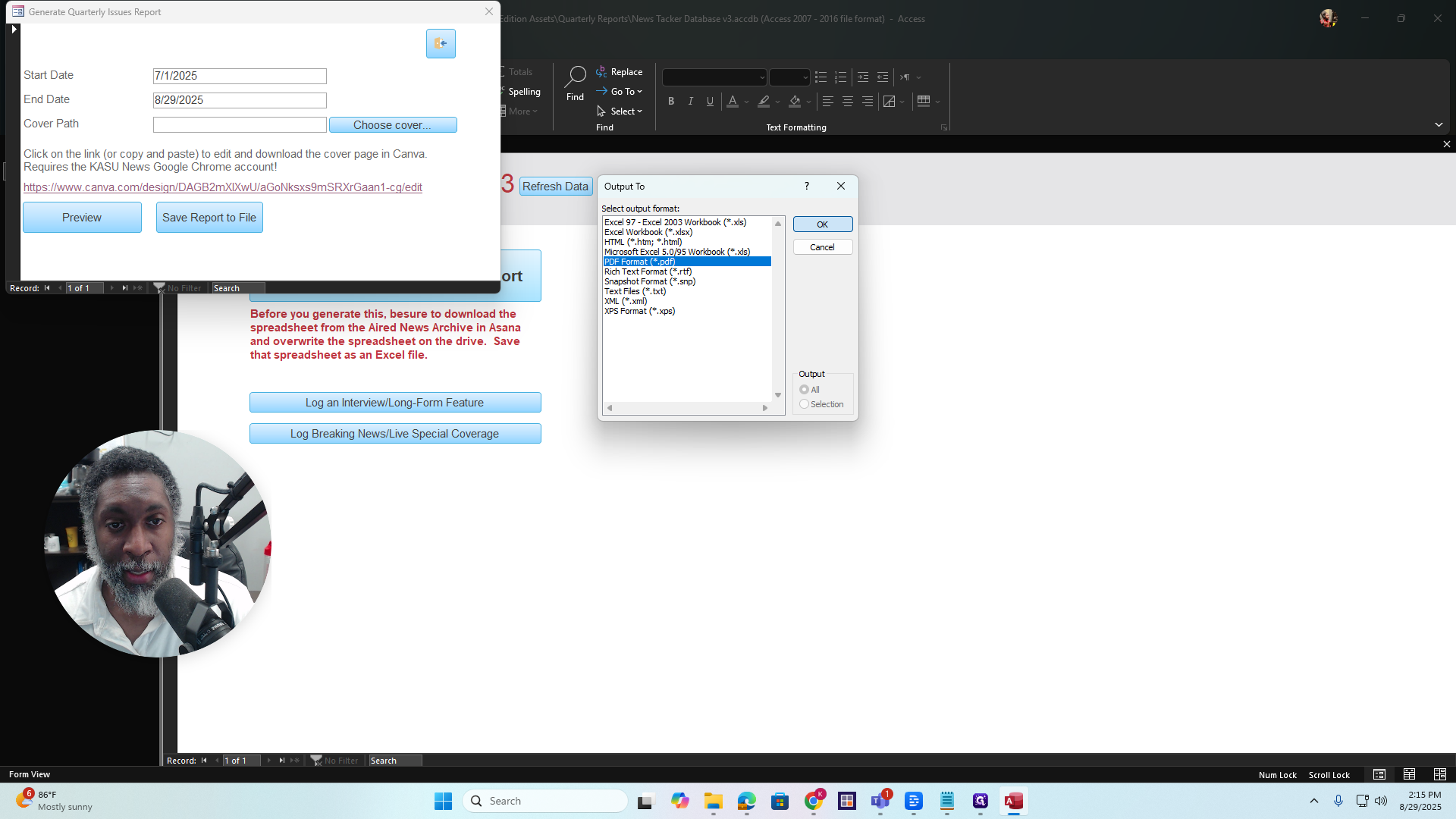
Task: Click align text center icon
Action: point(848,101)
